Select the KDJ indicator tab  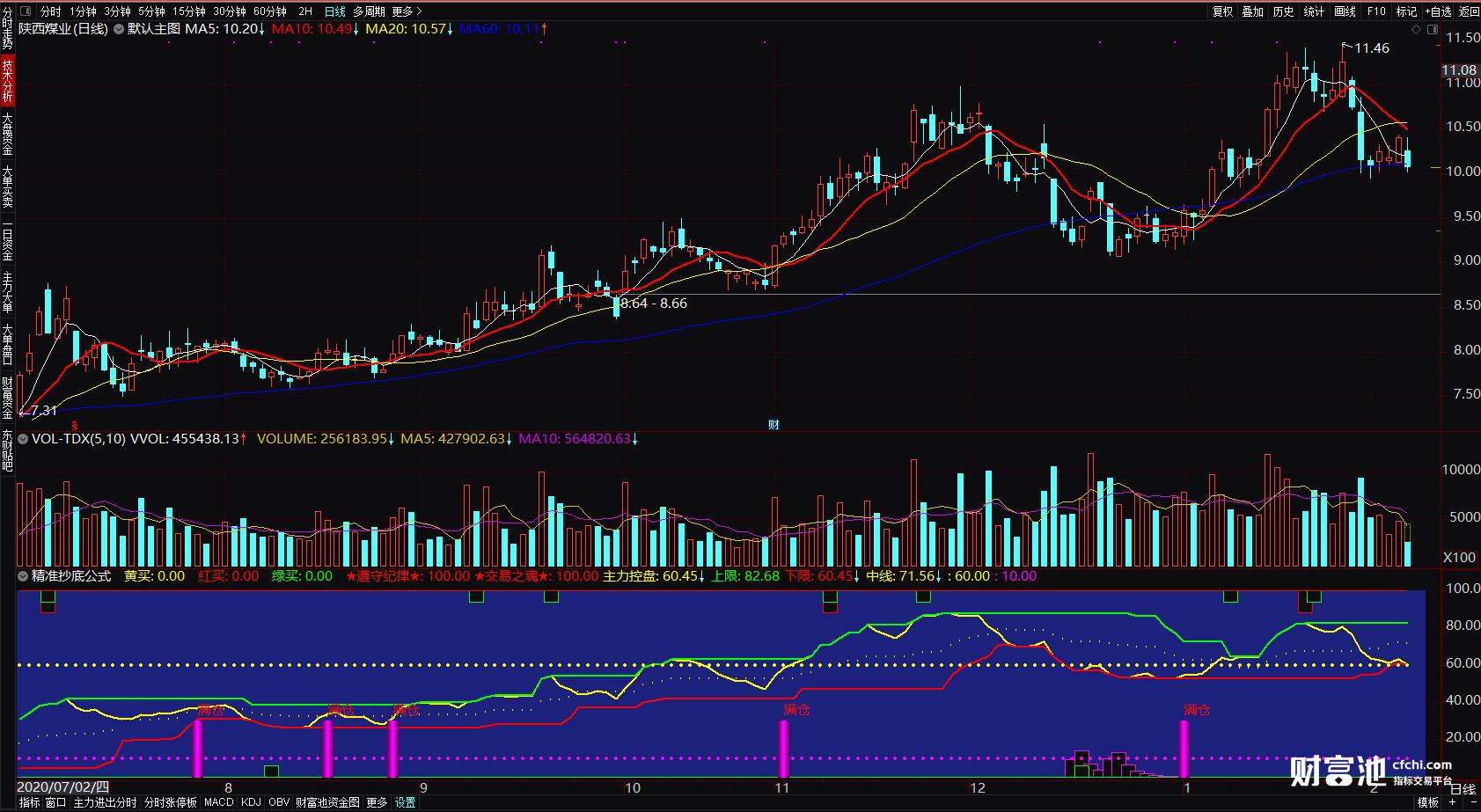click(251, 802)
